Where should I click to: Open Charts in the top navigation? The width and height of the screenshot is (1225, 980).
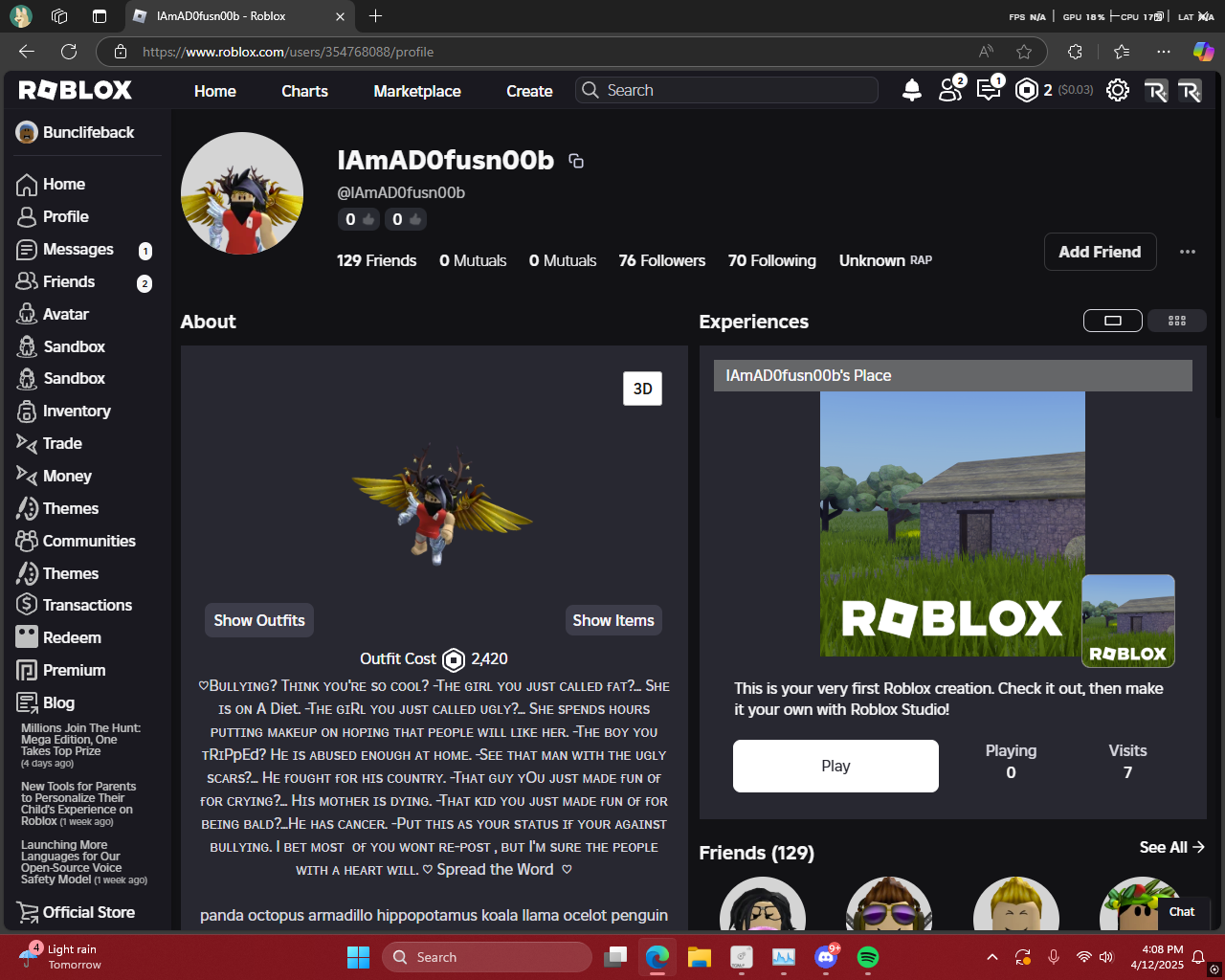click(304, 91)
